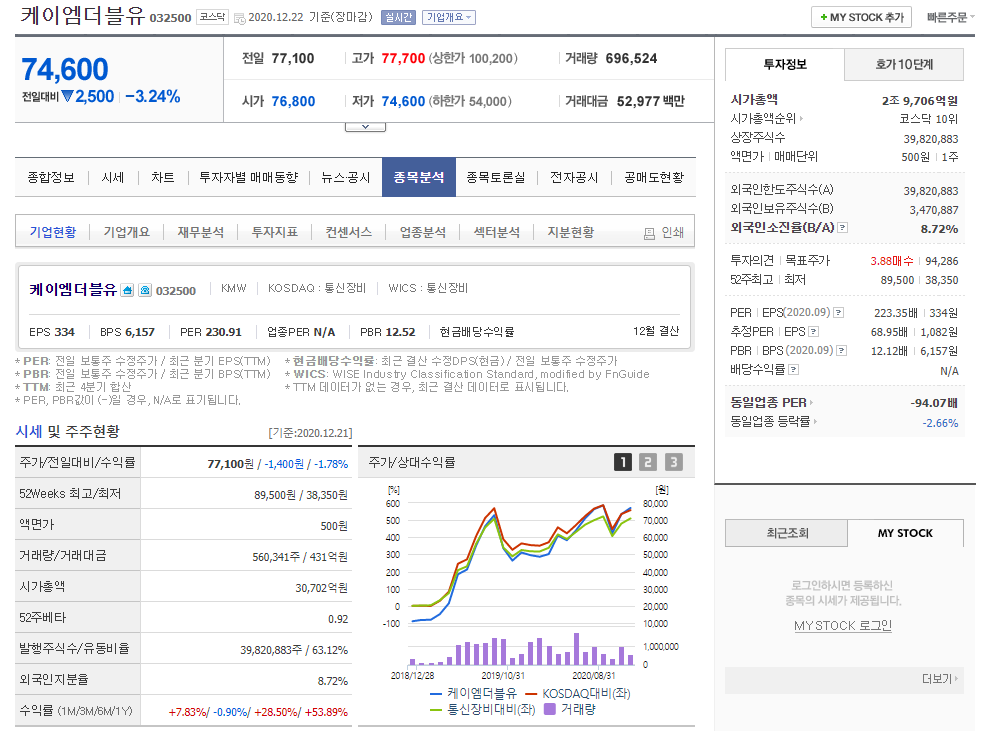Click the phone icon next to 케이엠더블유 032500
This screenshot has height=731, width=992.
coord(145,290)
